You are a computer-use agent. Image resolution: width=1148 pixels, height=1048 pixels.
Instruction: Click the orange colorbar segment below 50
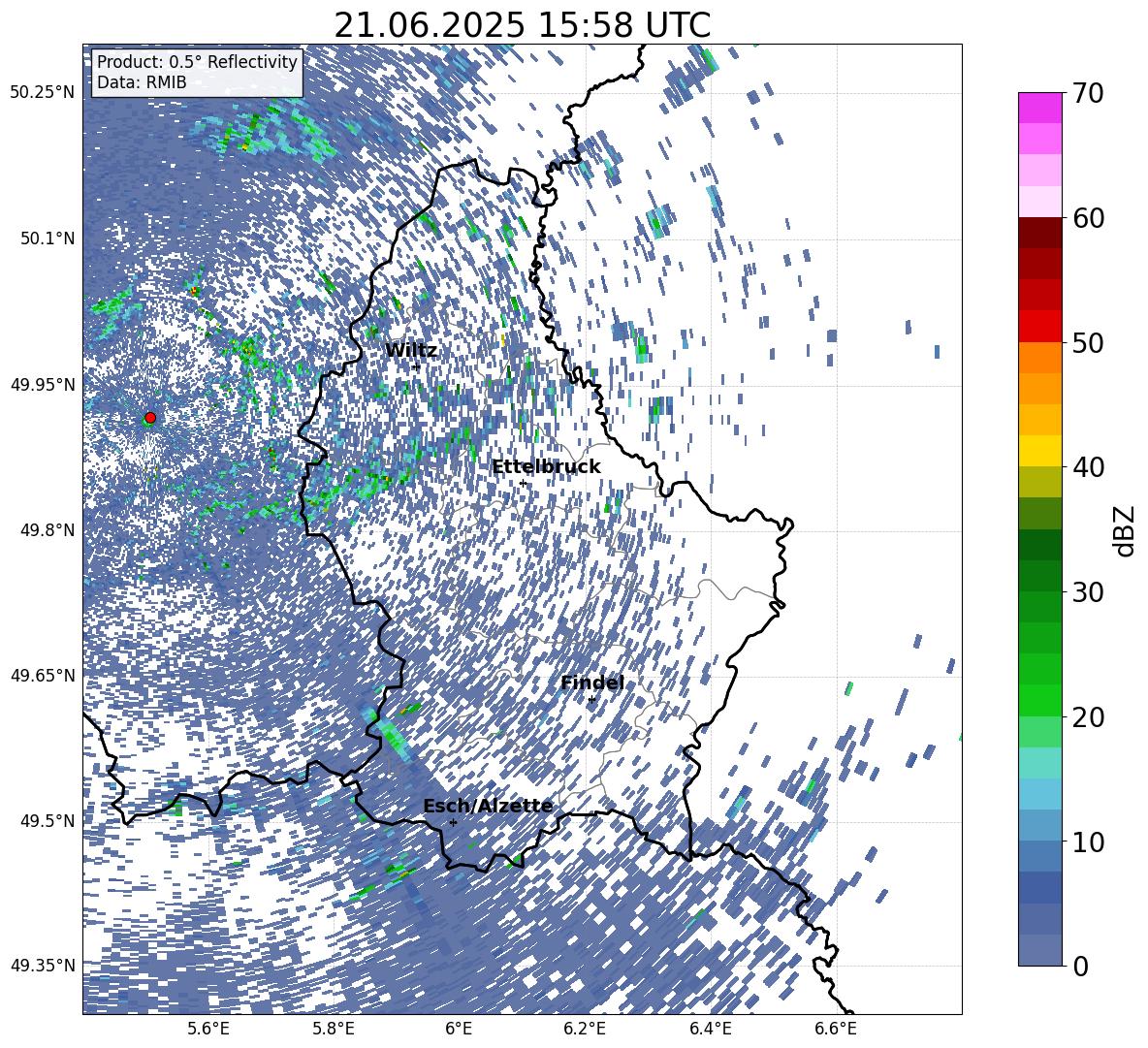(x=1039, y=357)
